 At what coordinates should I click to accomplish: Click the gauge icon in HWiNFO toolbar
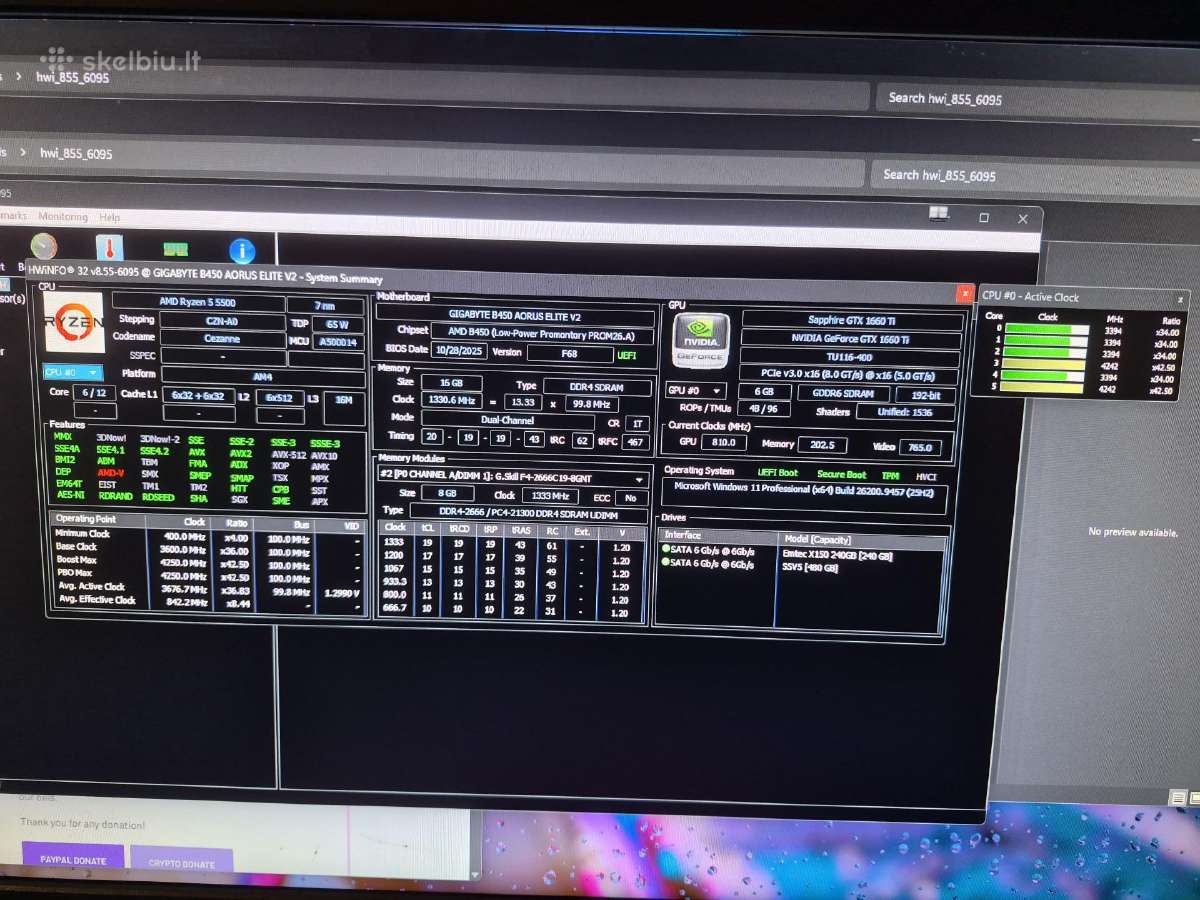coord(43,246)
